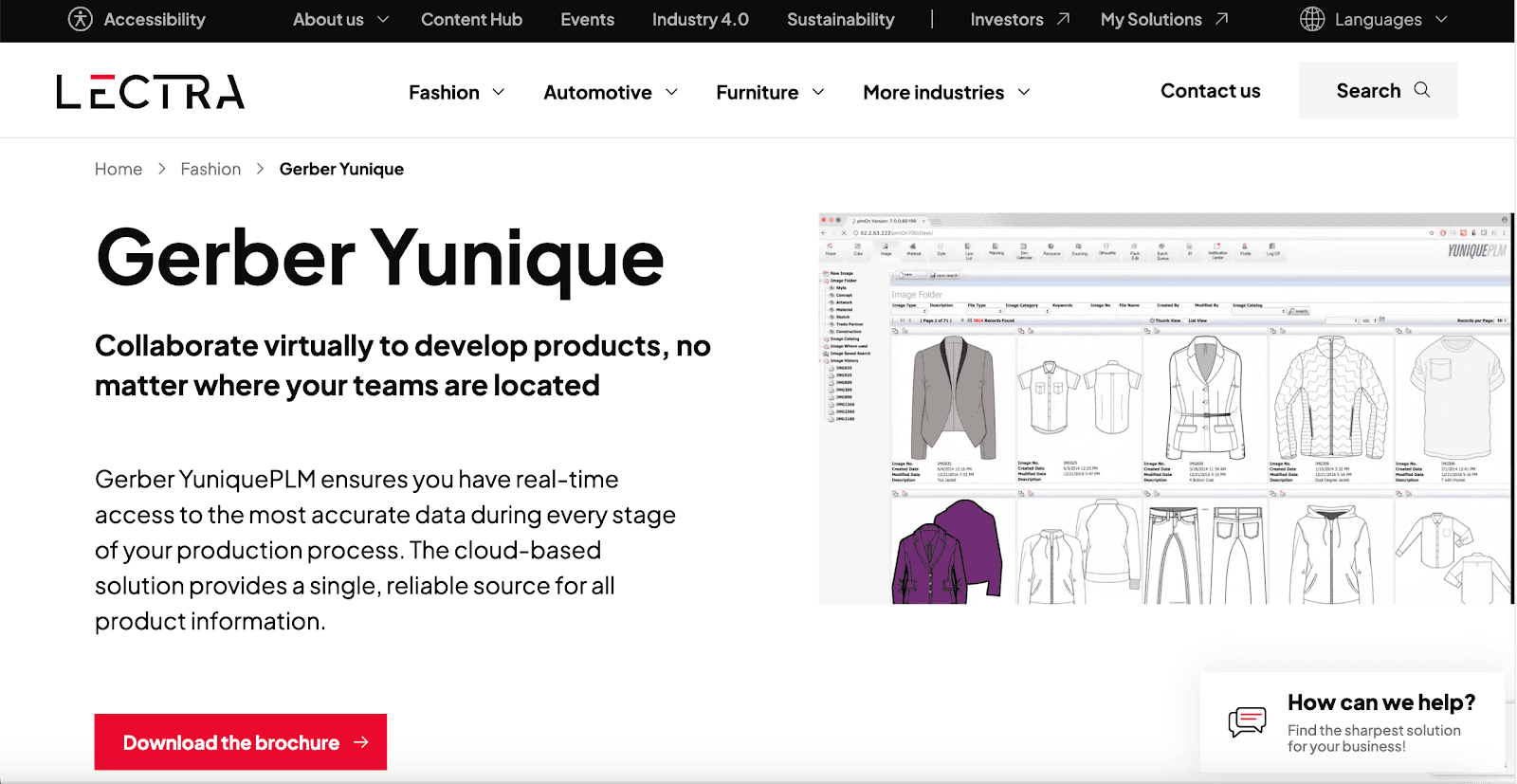Viewport: 1517px width, 784px height.
Task: Expand the Automotive navigation menu
Action: pos(611,92)
